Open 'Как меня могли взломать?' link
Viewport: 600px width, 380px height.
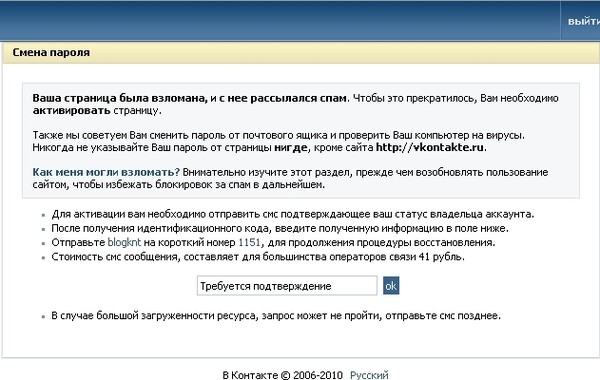pos(106,172)
